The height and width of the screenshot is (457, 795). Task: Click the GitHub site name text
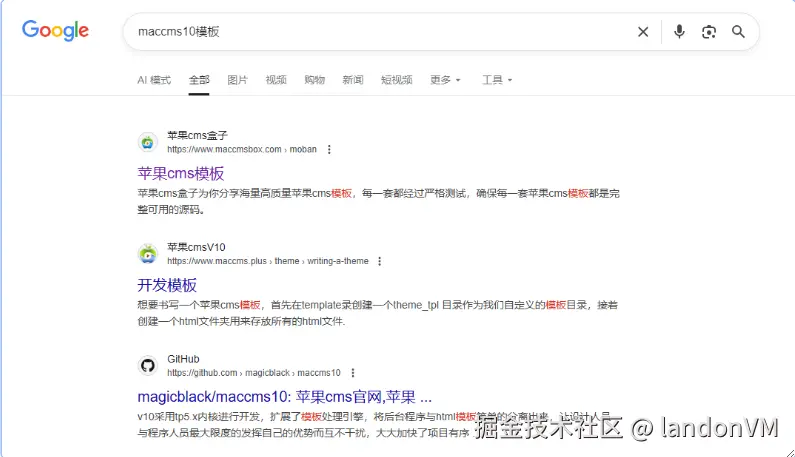183,359
